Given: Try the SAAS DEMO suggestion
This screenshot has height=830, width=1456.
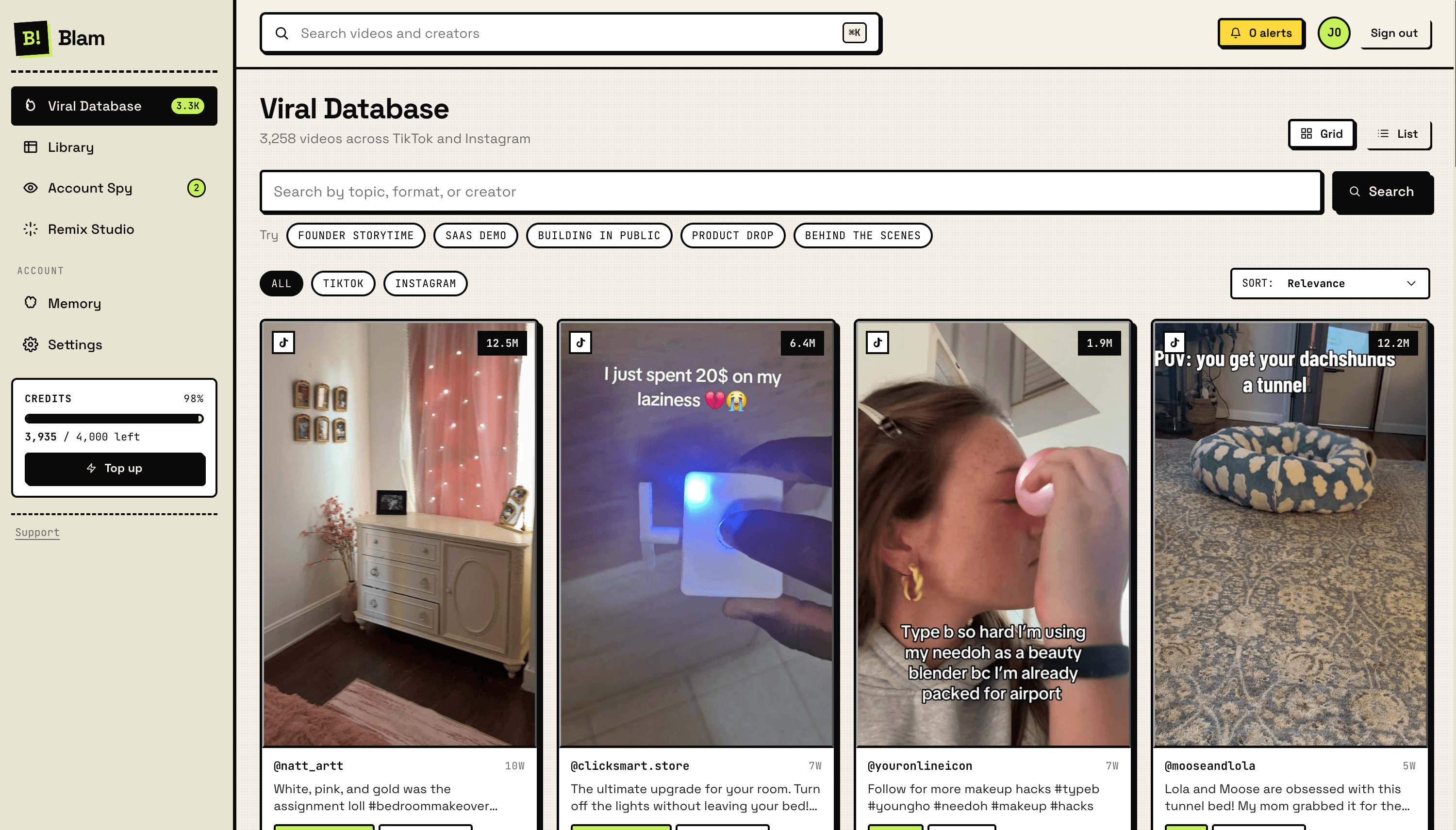Looking at the screenshot, I should point(476,235).
